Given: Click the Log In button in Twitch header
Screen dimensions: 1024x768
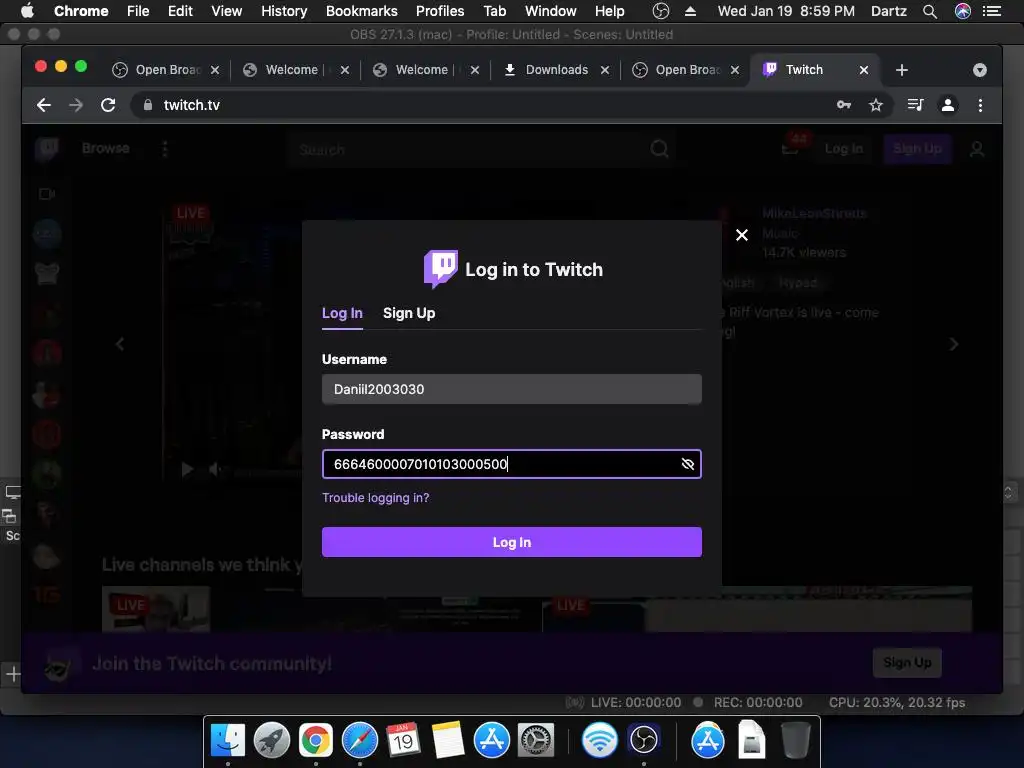Looking at the screenshot, I should pos(843,149).
